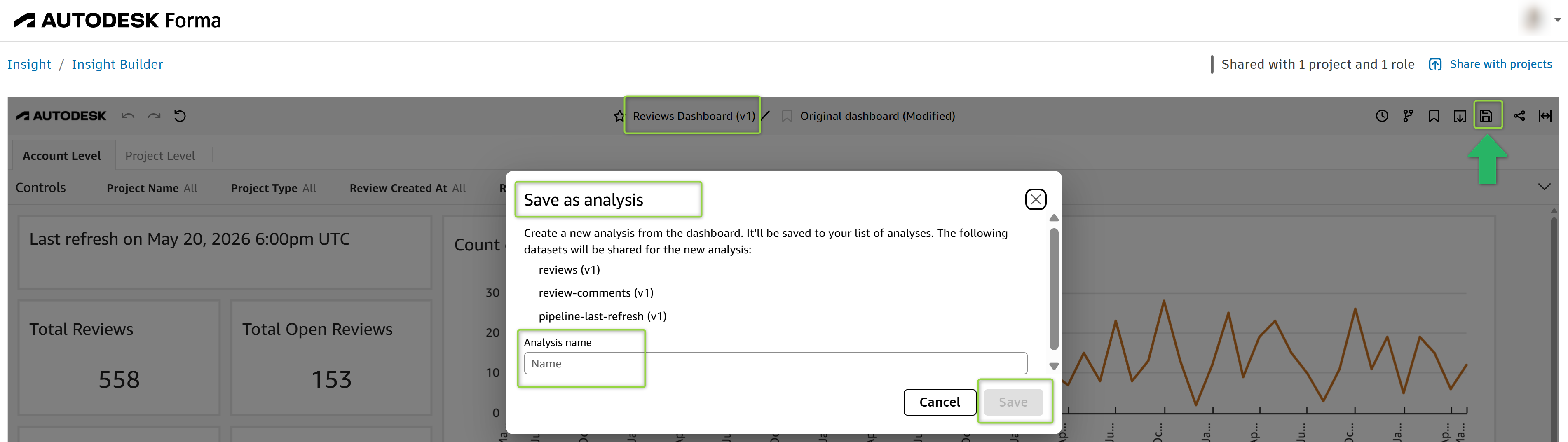Image resolution: width=1568 pixels, height=442 pixels.
Task: Click the Analysis name input field
Action: pyautogui.click(x=776, y=363)
